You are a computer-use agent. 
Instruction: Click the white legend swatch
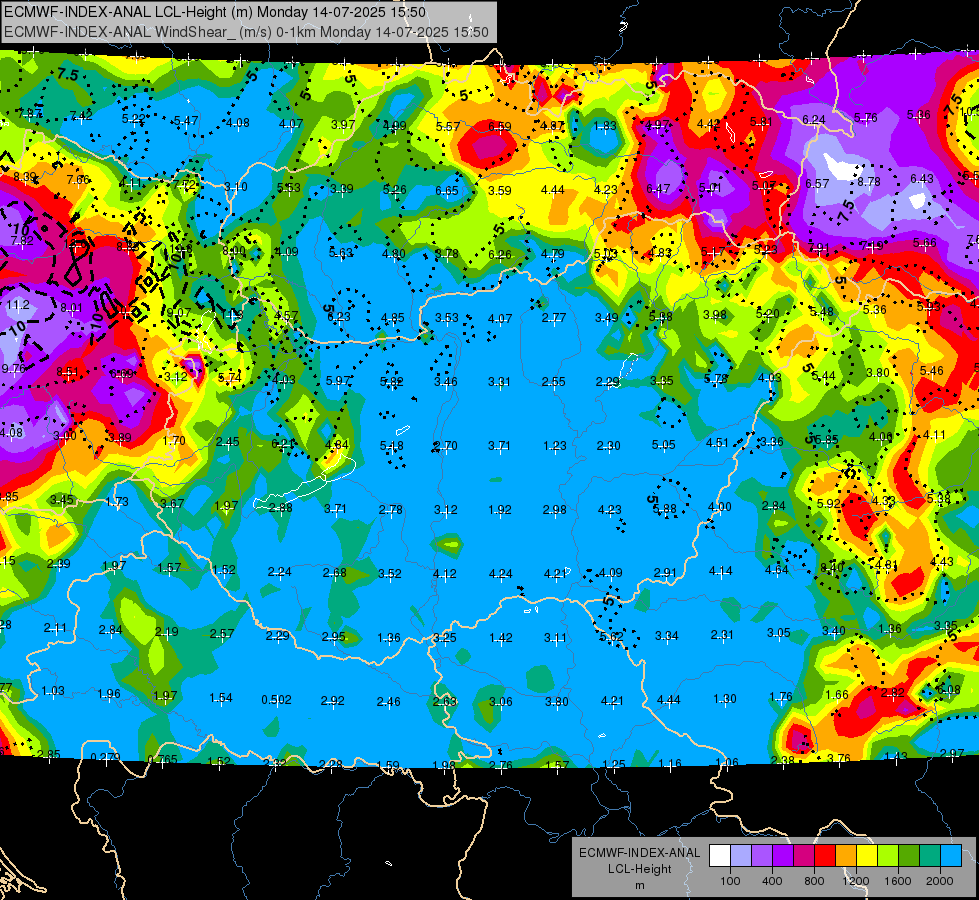[x=720, y=856]
